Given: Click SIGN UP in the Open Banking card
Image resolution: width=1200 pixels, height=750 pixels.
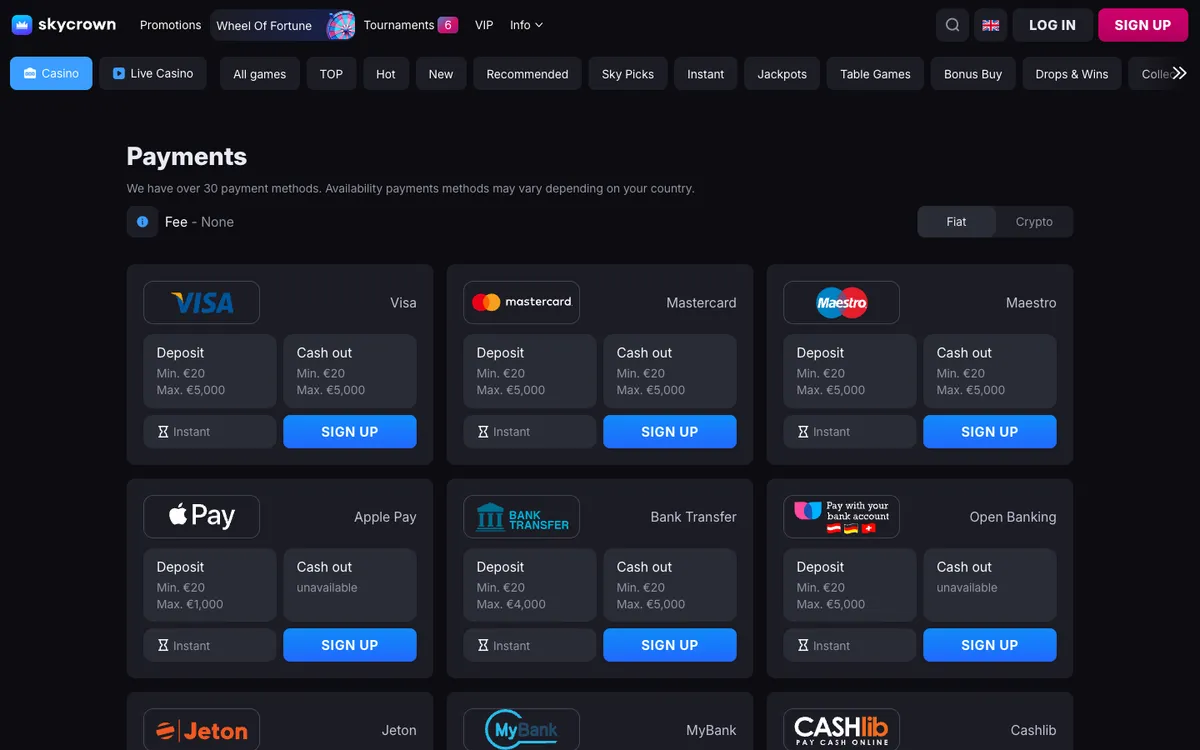Looking at the screenshot, I should point(990,646).
